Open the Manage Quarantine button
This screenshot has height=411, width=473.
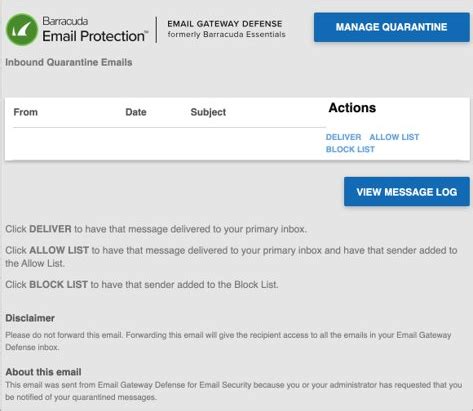click(x=392, y=27)
